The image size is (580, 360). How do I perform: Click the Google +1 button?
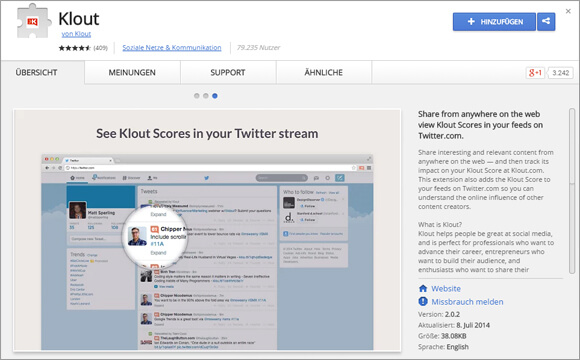point(535,73)
